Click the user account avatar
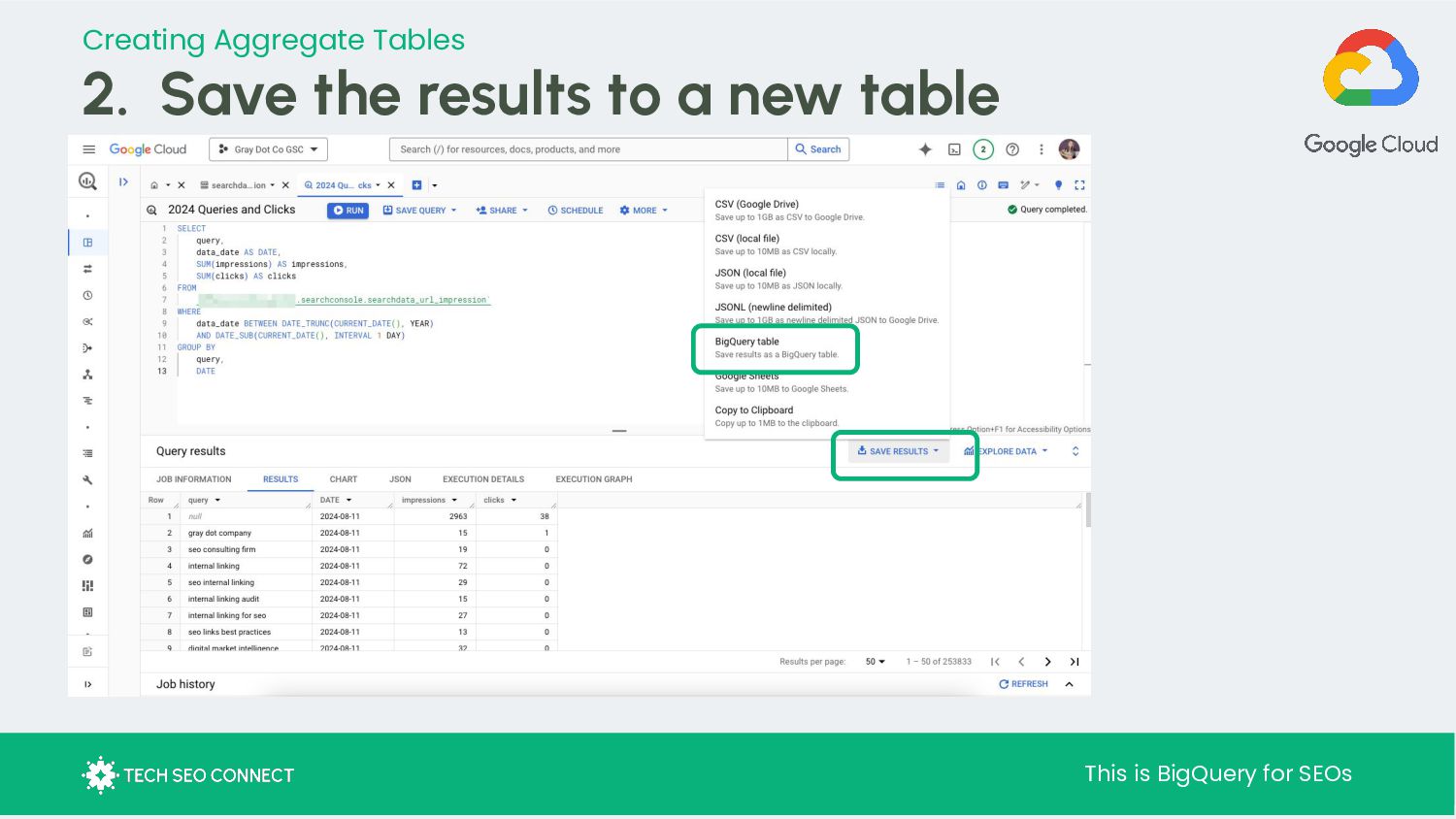1456x819 pixels. pos(1069,149)
